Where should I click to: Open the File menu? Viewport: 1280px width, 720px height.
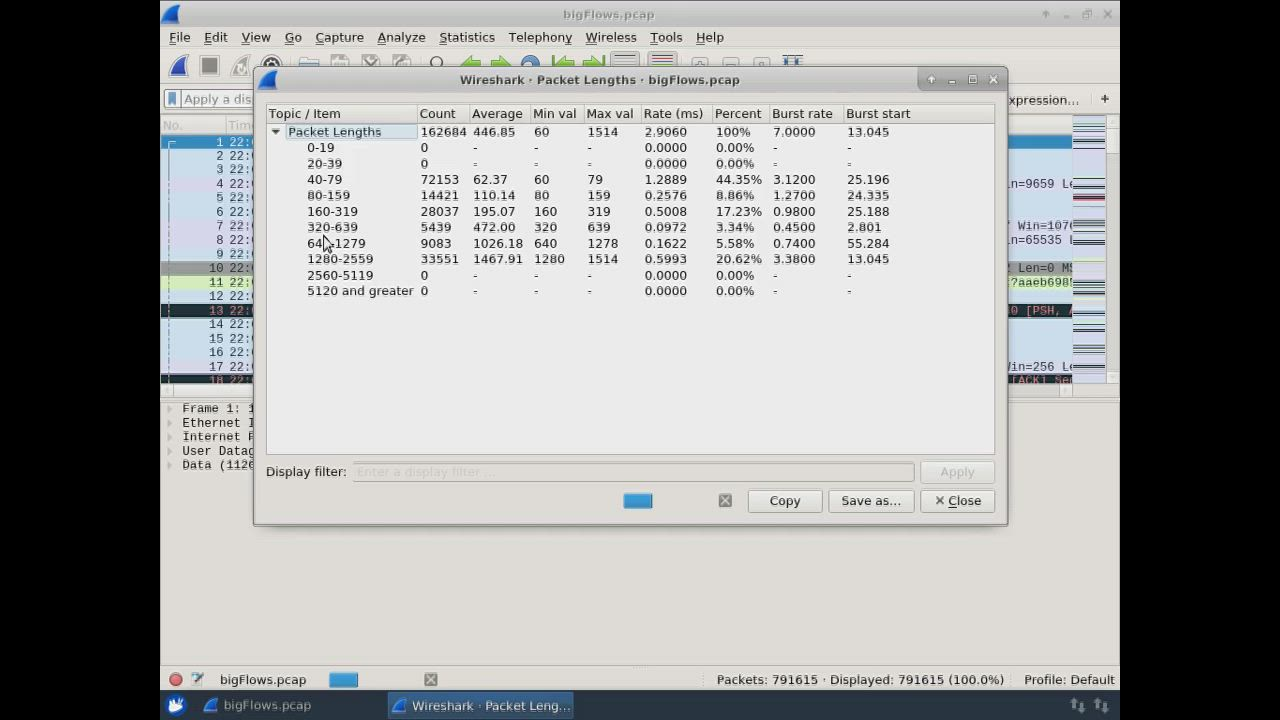coord(180,37)
